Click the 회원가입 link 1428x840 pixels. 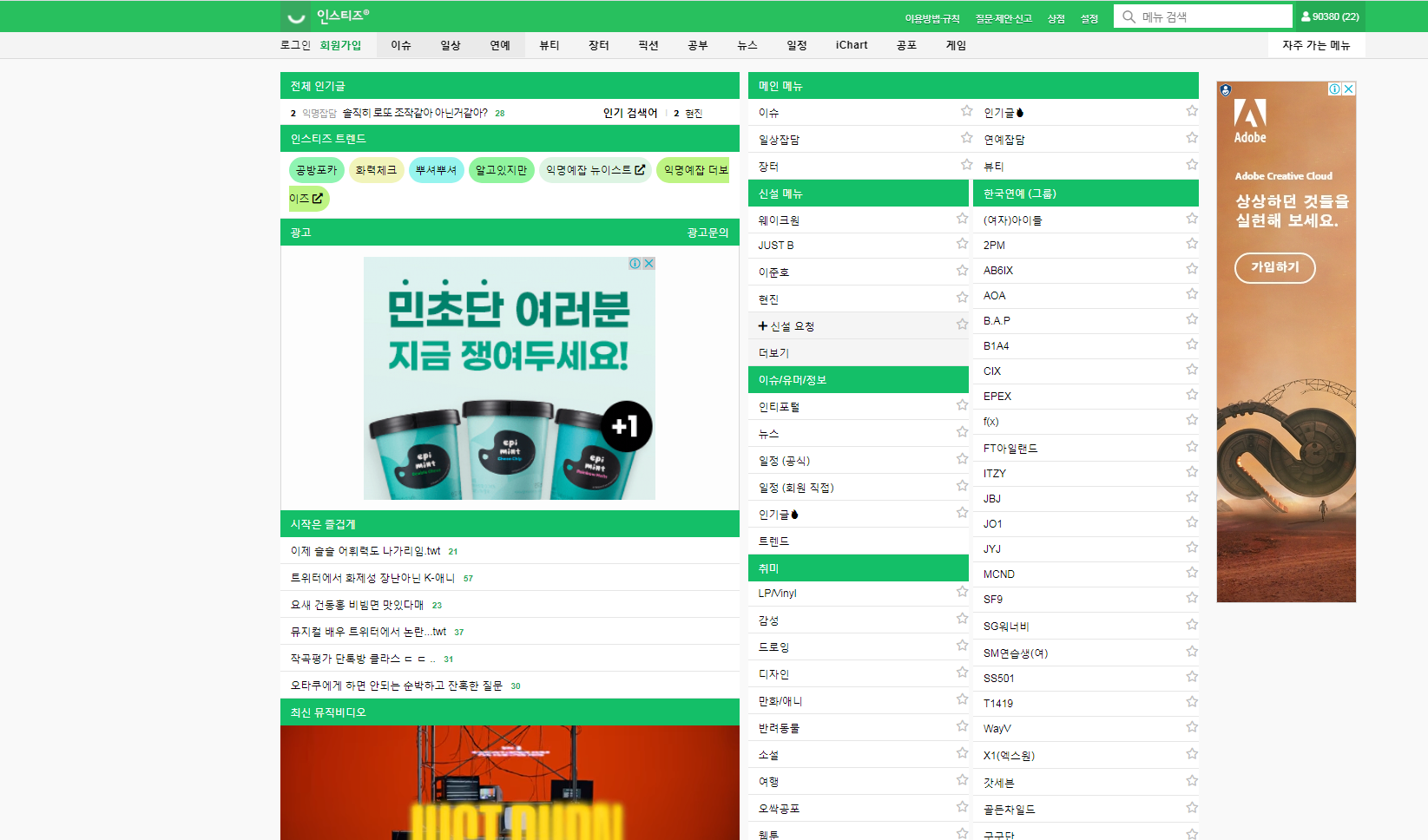[340, 45]
